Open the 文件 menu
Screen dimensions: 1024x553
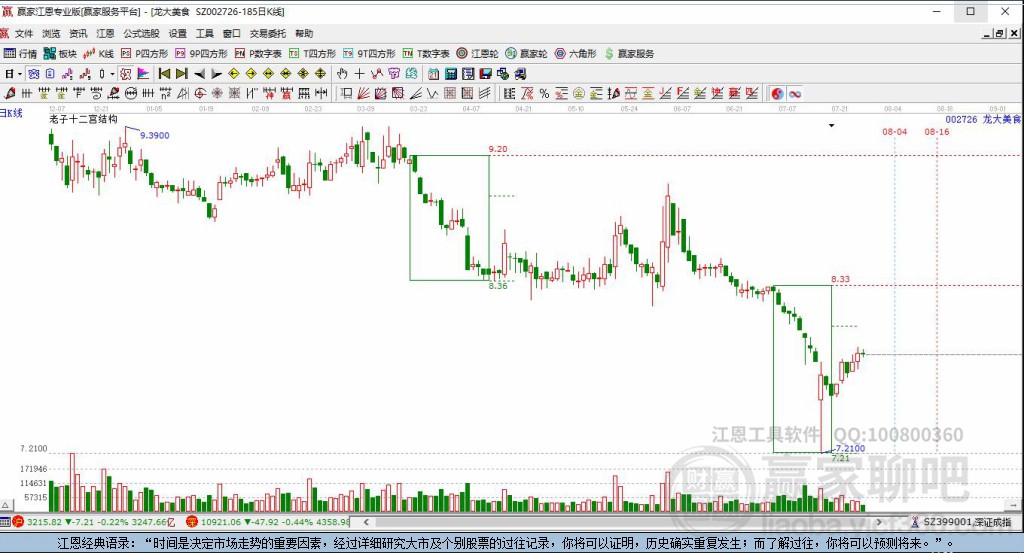24,33
